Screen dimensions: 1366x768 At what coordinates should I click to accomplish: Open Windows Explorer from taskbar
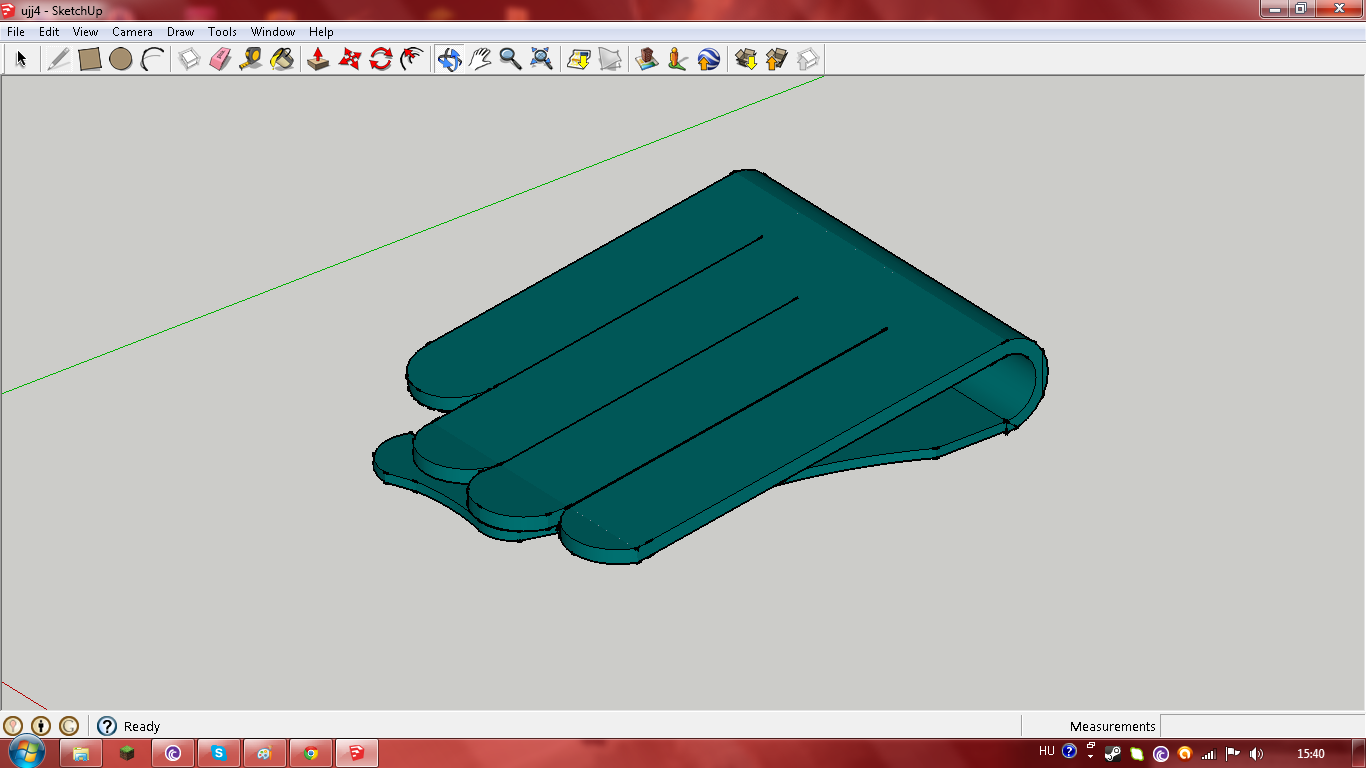click(x=81, y=753)
